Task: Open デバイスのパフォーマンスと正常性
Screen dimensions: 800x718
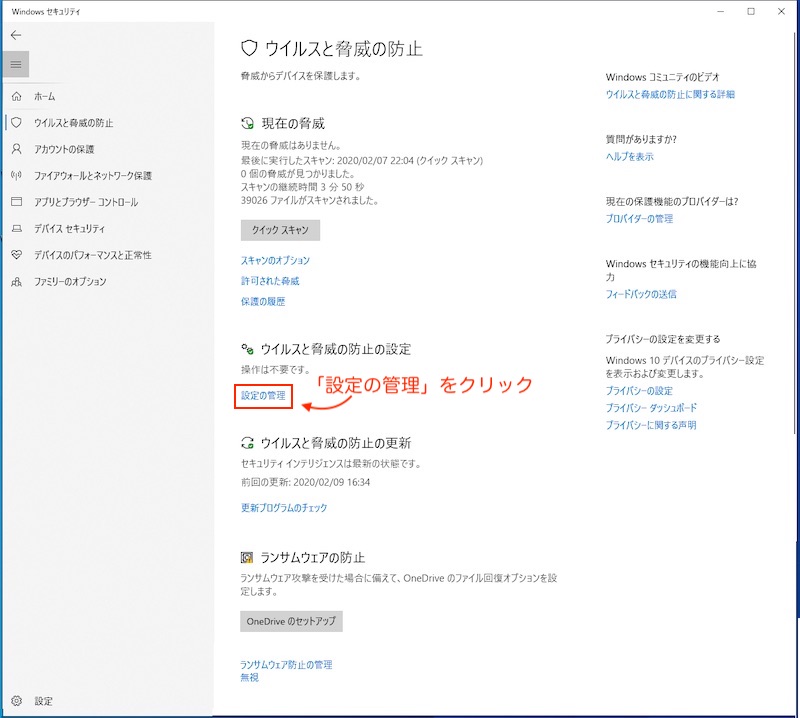Action: click(92, 255)
